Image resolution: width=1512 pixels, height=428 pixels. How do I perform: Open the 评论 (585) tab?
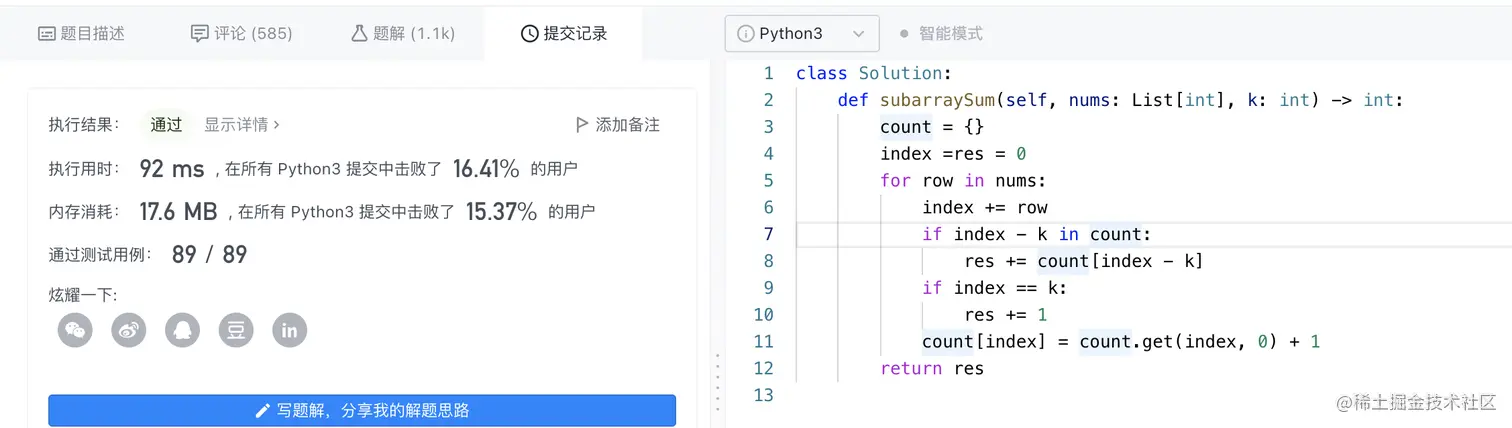coord(242,34)
